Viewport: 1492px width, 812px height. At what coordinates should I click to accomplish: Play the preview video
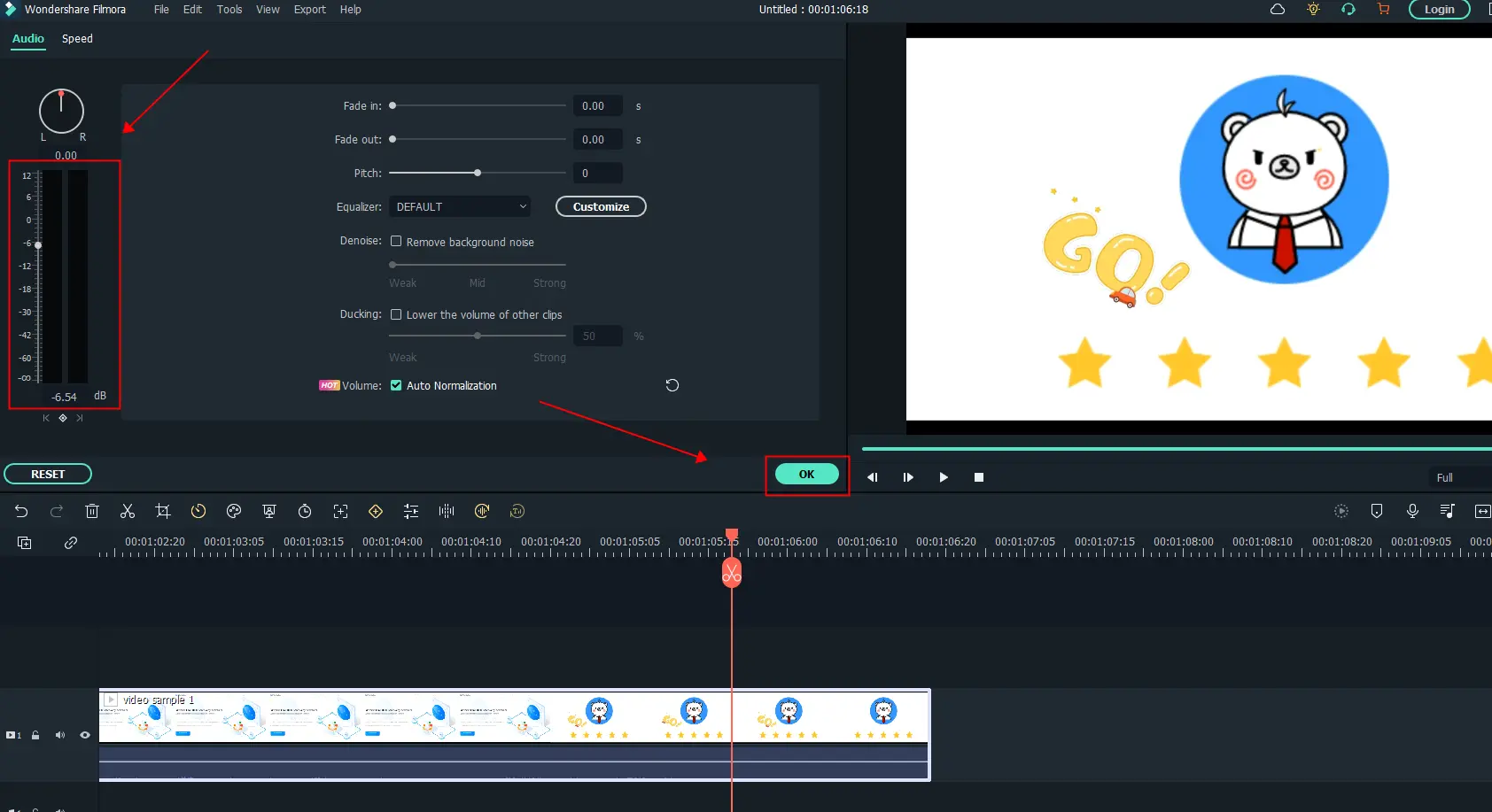point(944,477)
